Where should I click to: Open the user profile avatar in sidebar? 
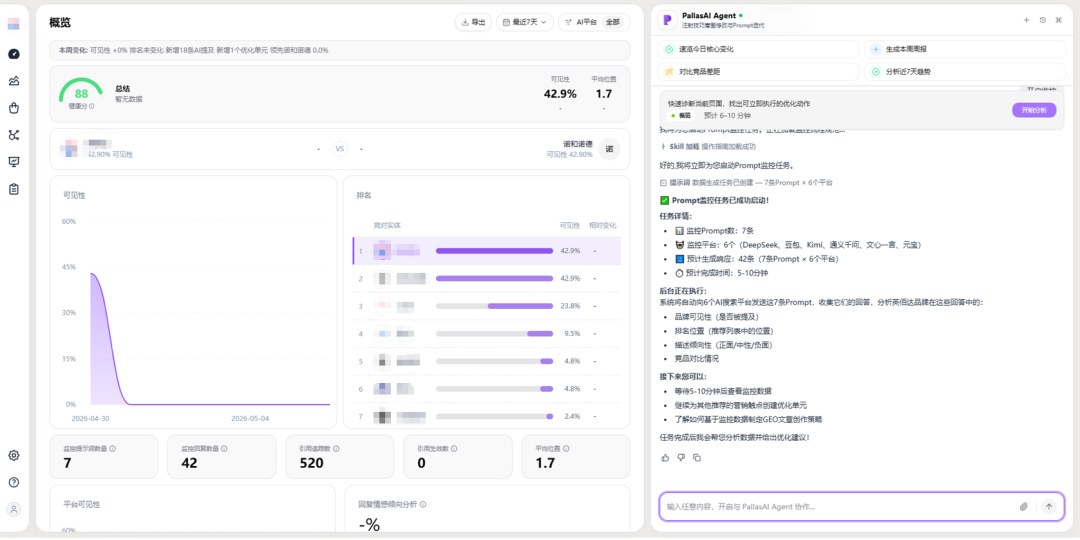[14, 510]
